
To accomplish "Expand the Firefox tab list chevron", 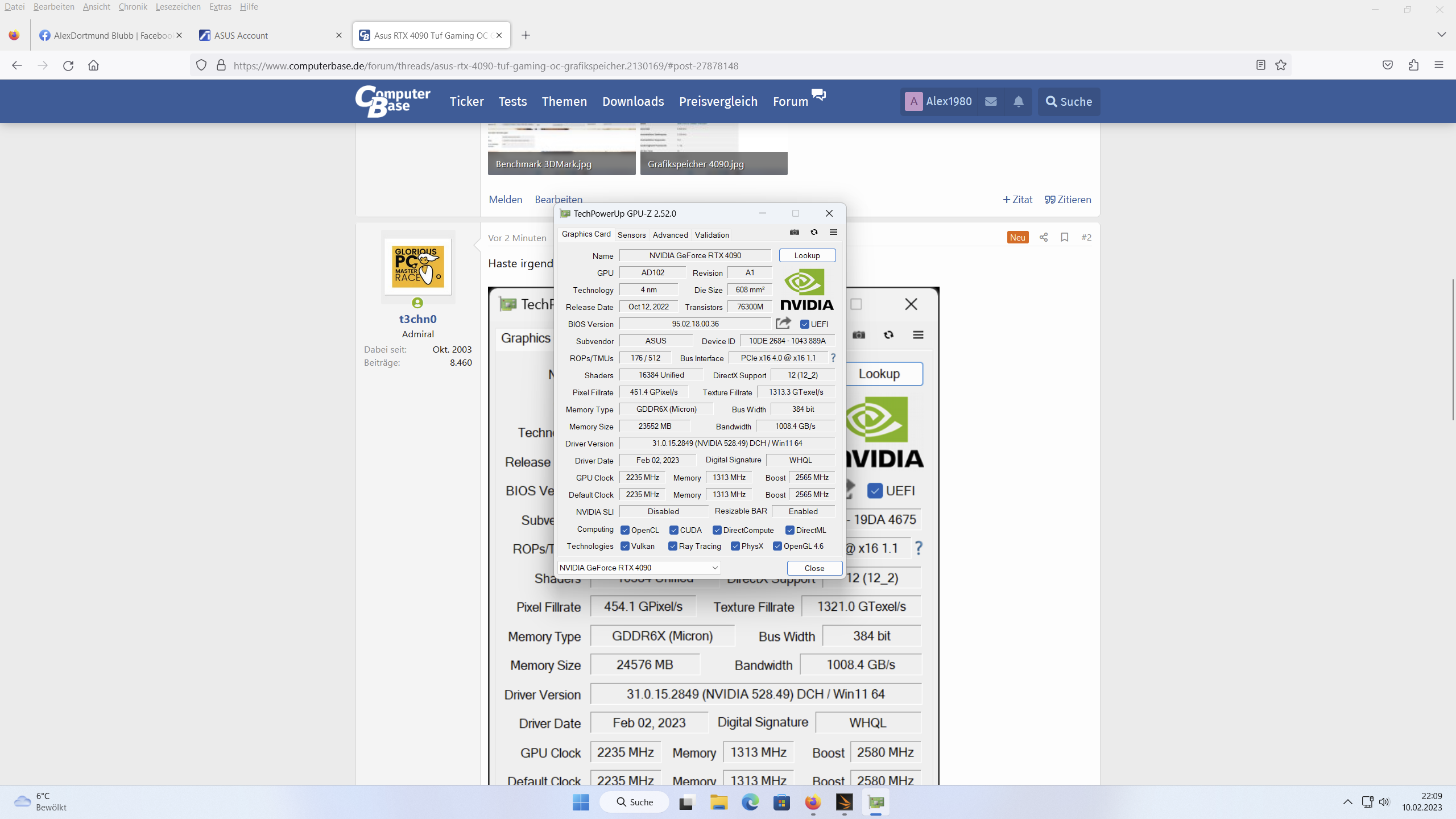I will point(1441,35).
